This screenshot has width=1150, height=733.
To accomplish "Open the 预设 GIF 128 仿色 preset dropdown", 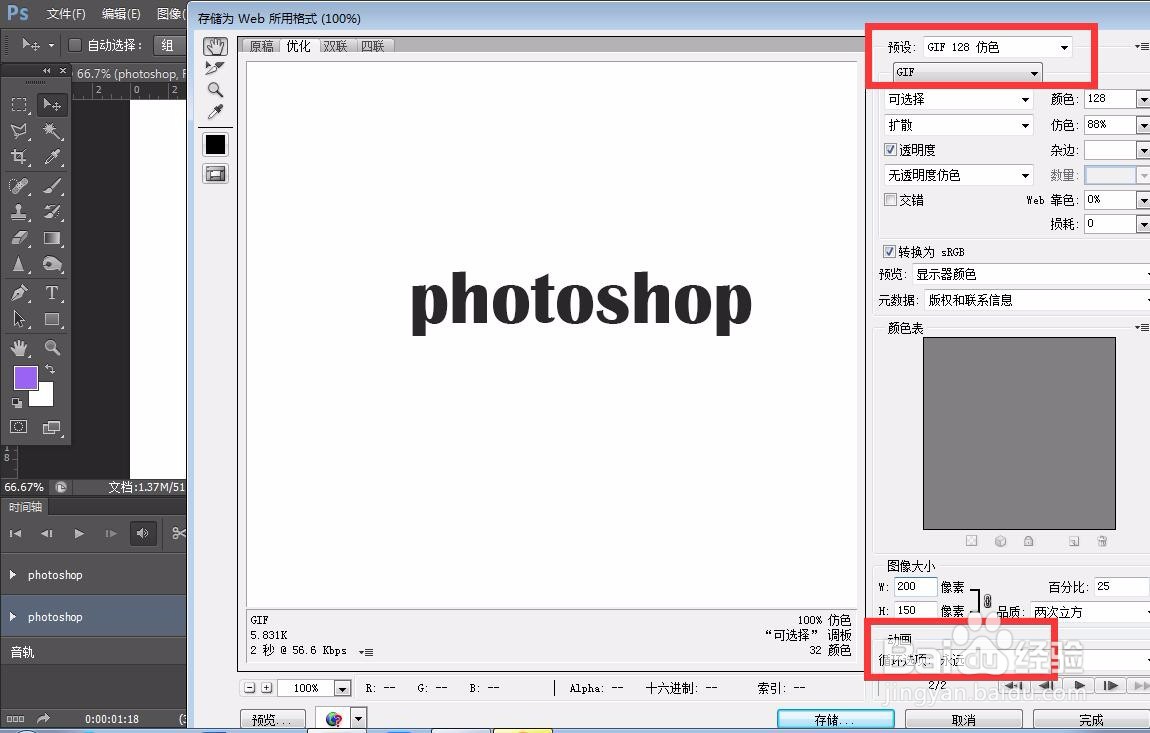I will coord(997,47).
